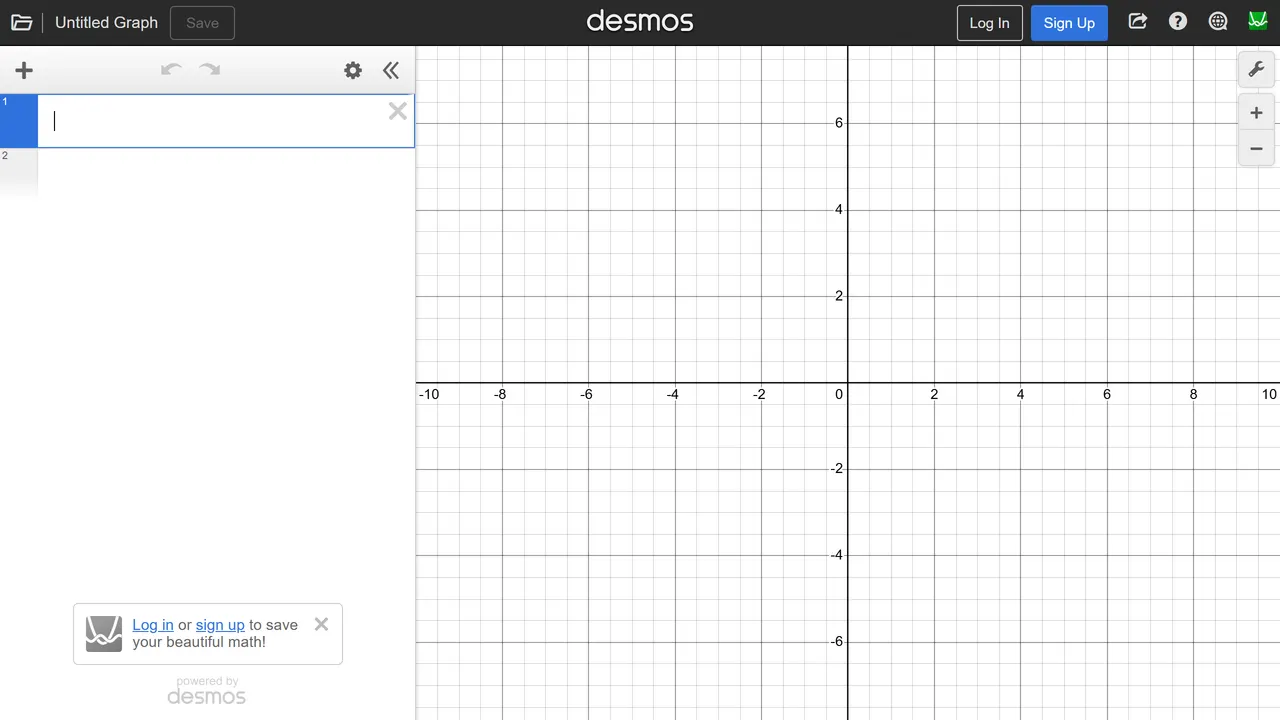Open the Share Graph icon

pos(1138,21)
